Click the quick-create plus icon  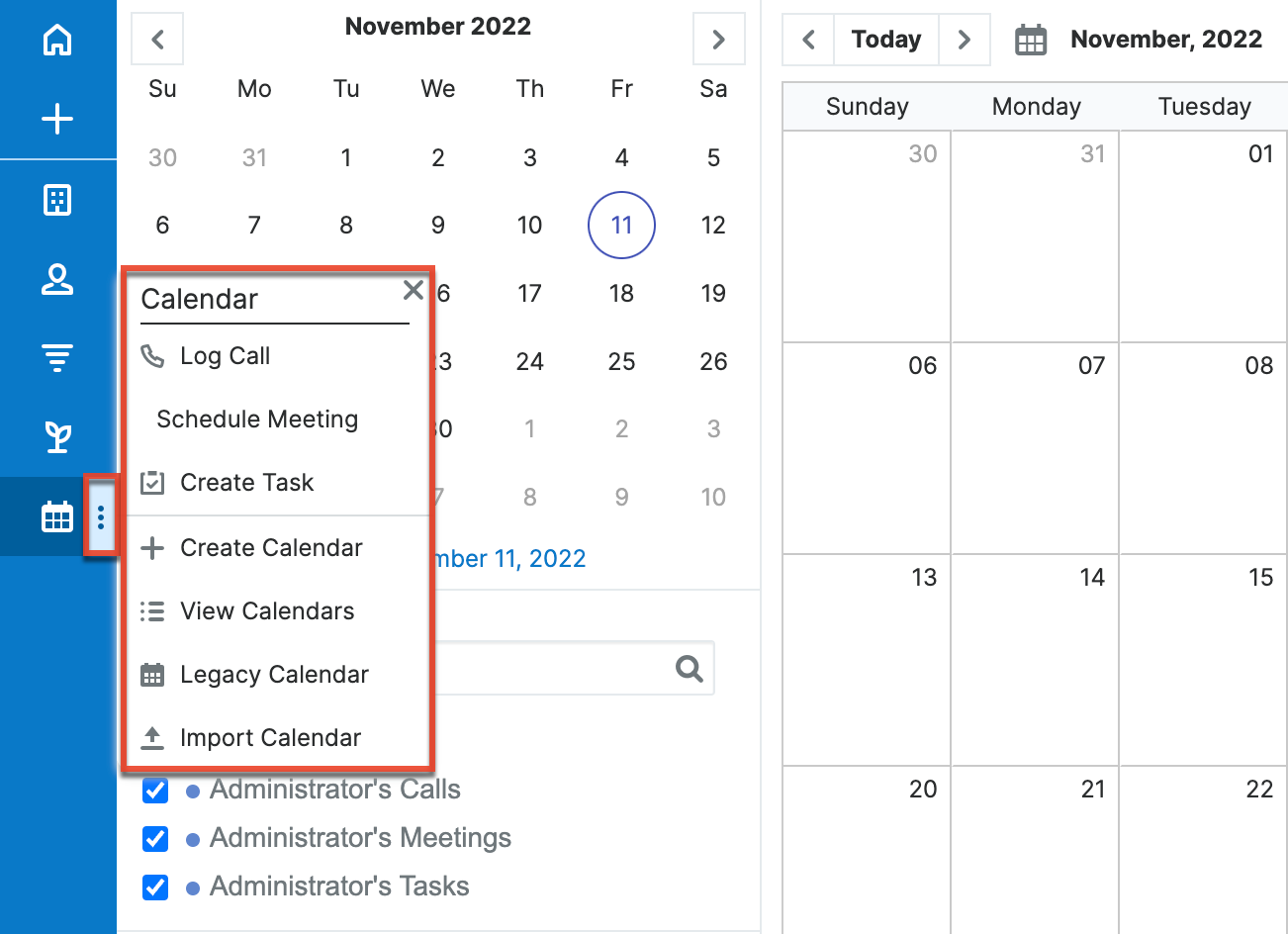point(58,119)
